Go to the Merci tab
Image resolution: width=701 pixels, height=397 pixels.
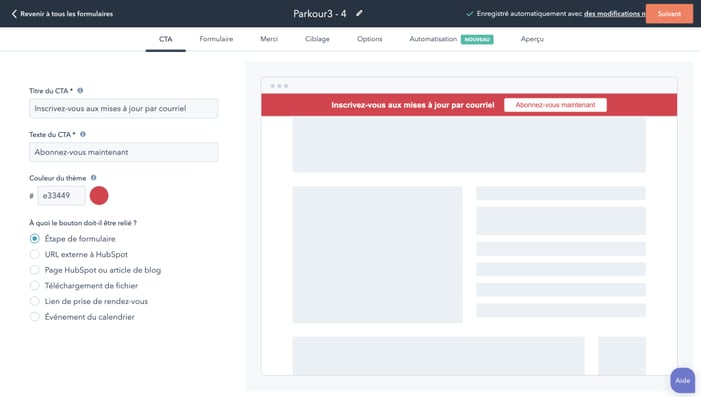click(269, 39)
